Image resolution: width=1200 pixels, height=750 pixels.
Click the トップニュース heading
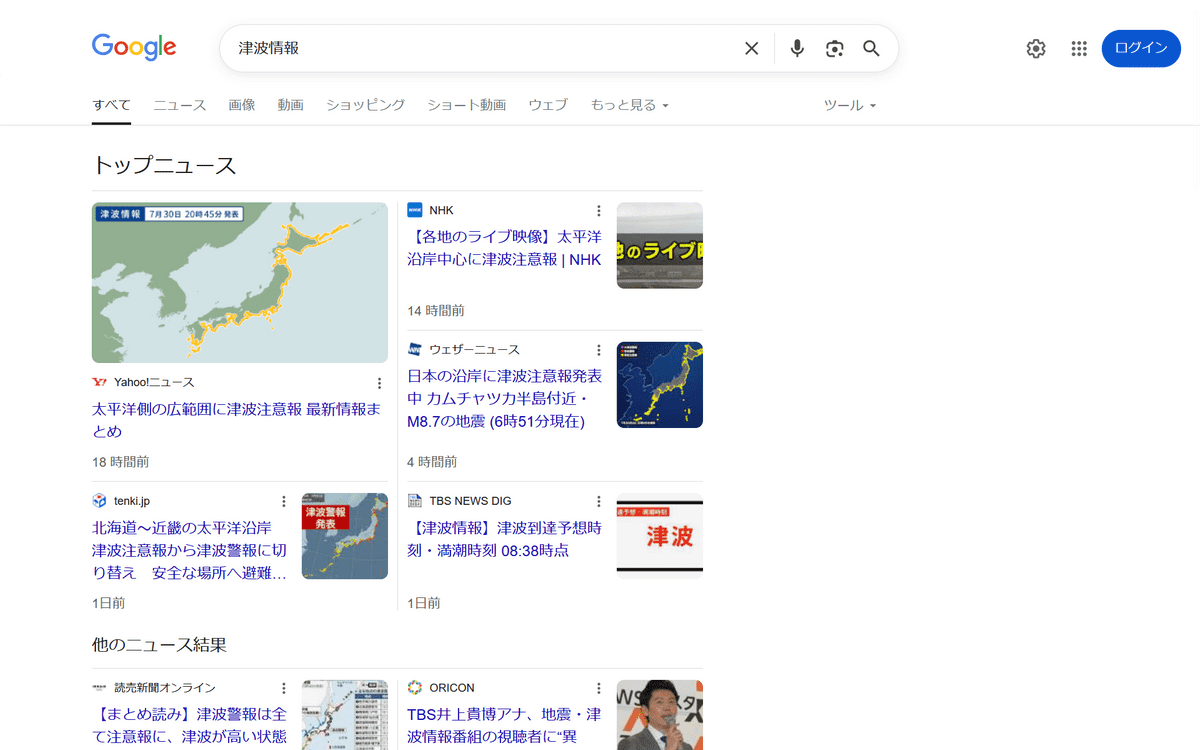pyautogui.click(x=164, y=166)
